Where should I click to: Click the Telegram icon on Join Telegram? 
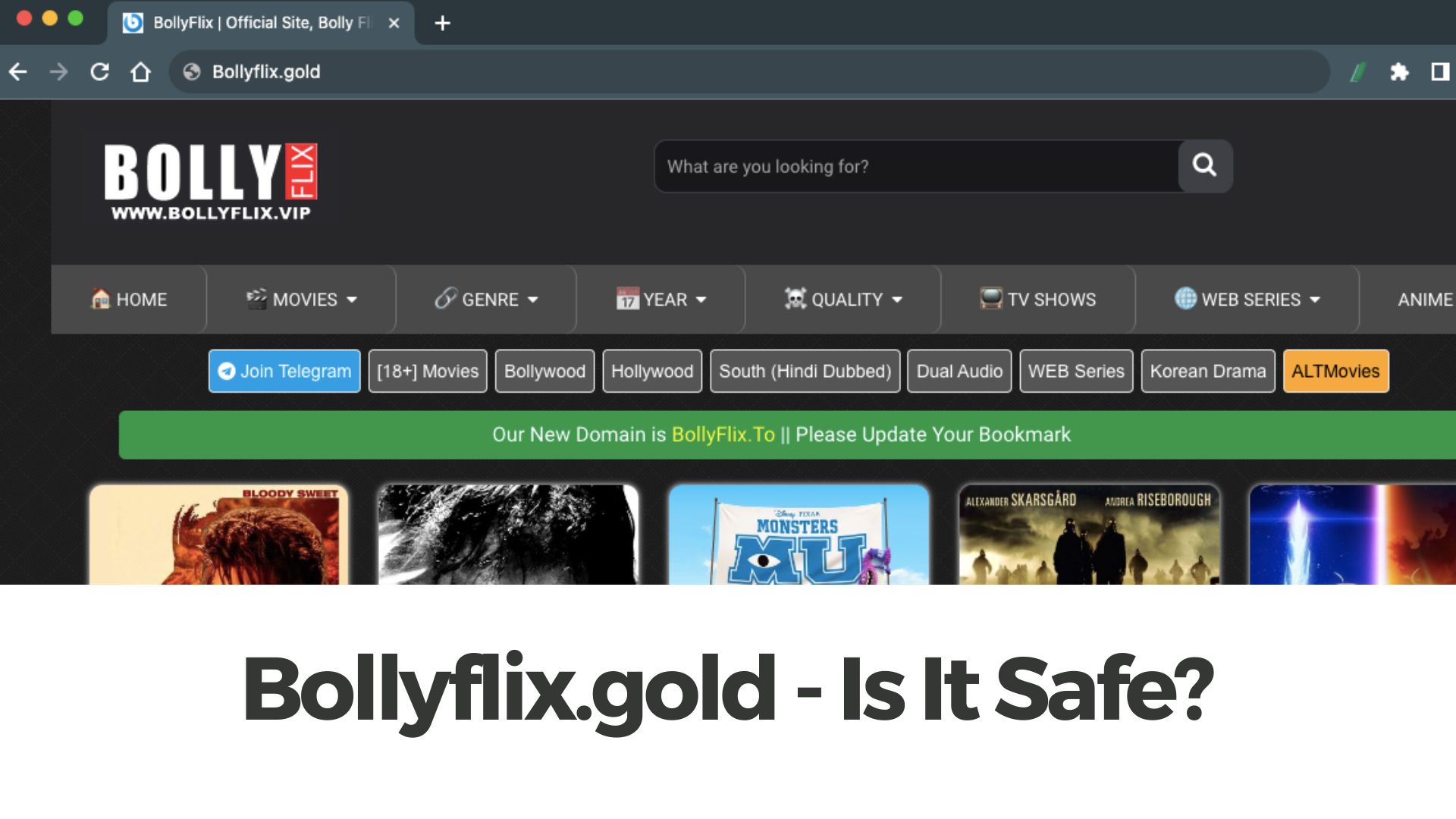[226, 371]
